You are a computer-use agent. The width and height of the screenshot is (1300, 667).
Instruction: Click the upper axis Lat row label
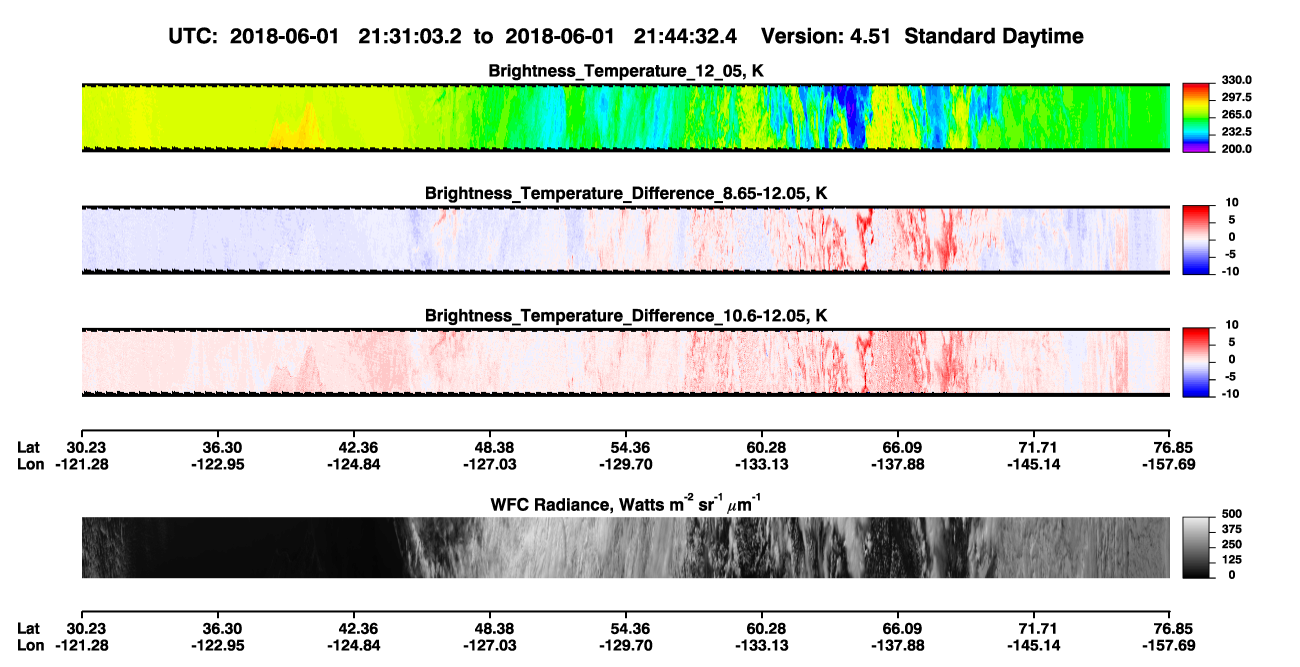29,447
